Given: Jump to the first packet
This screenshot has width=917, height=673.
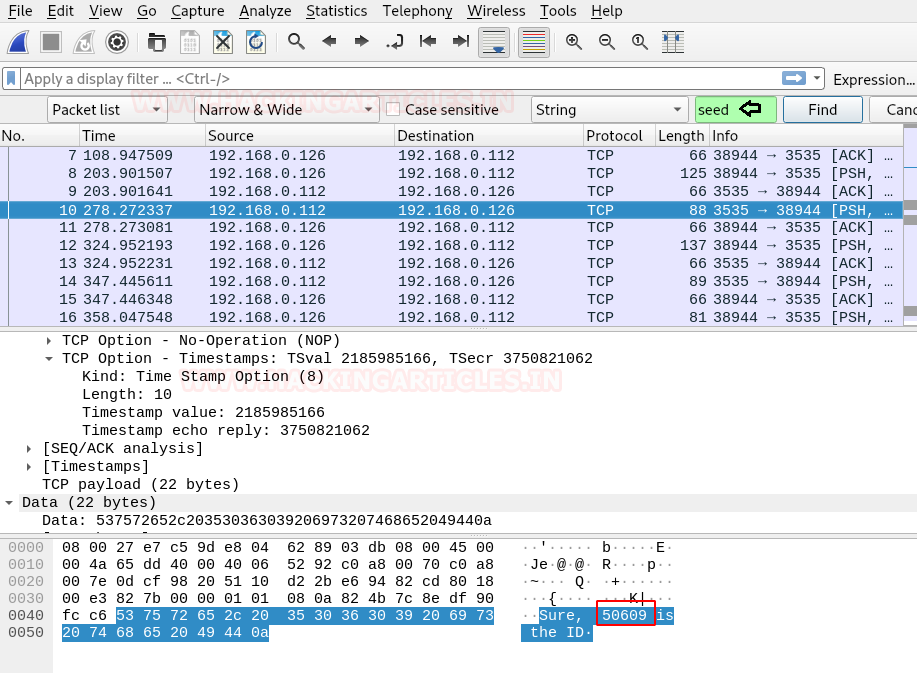Looking at the screenshot, I should 428,41.
